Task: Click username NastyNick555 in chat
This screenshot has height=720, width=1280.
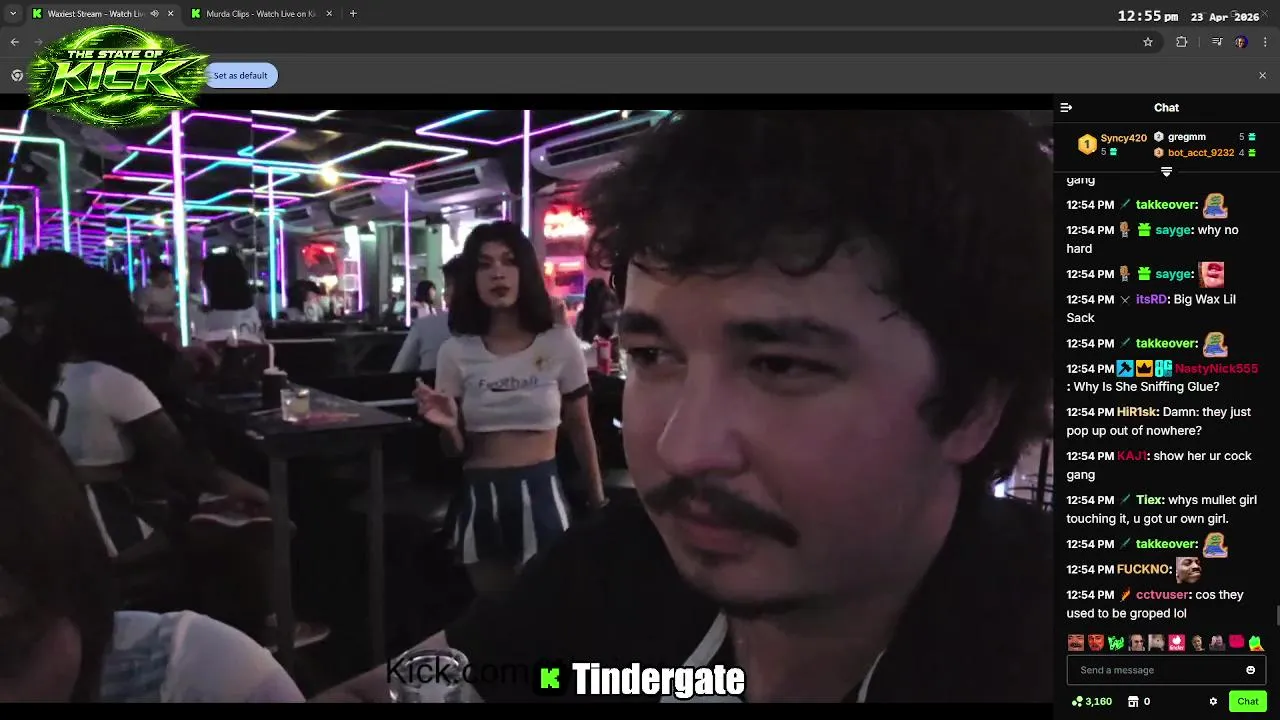Action: [1216, 368]
